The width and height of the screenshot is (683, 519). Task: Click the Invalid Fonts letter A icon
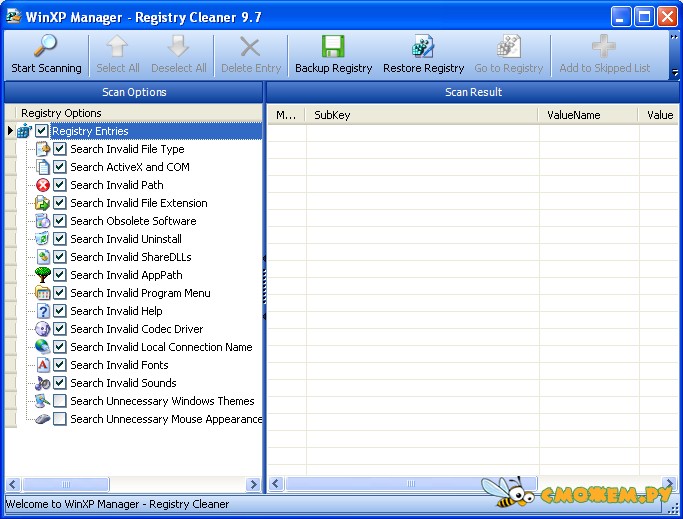(43, 365)
